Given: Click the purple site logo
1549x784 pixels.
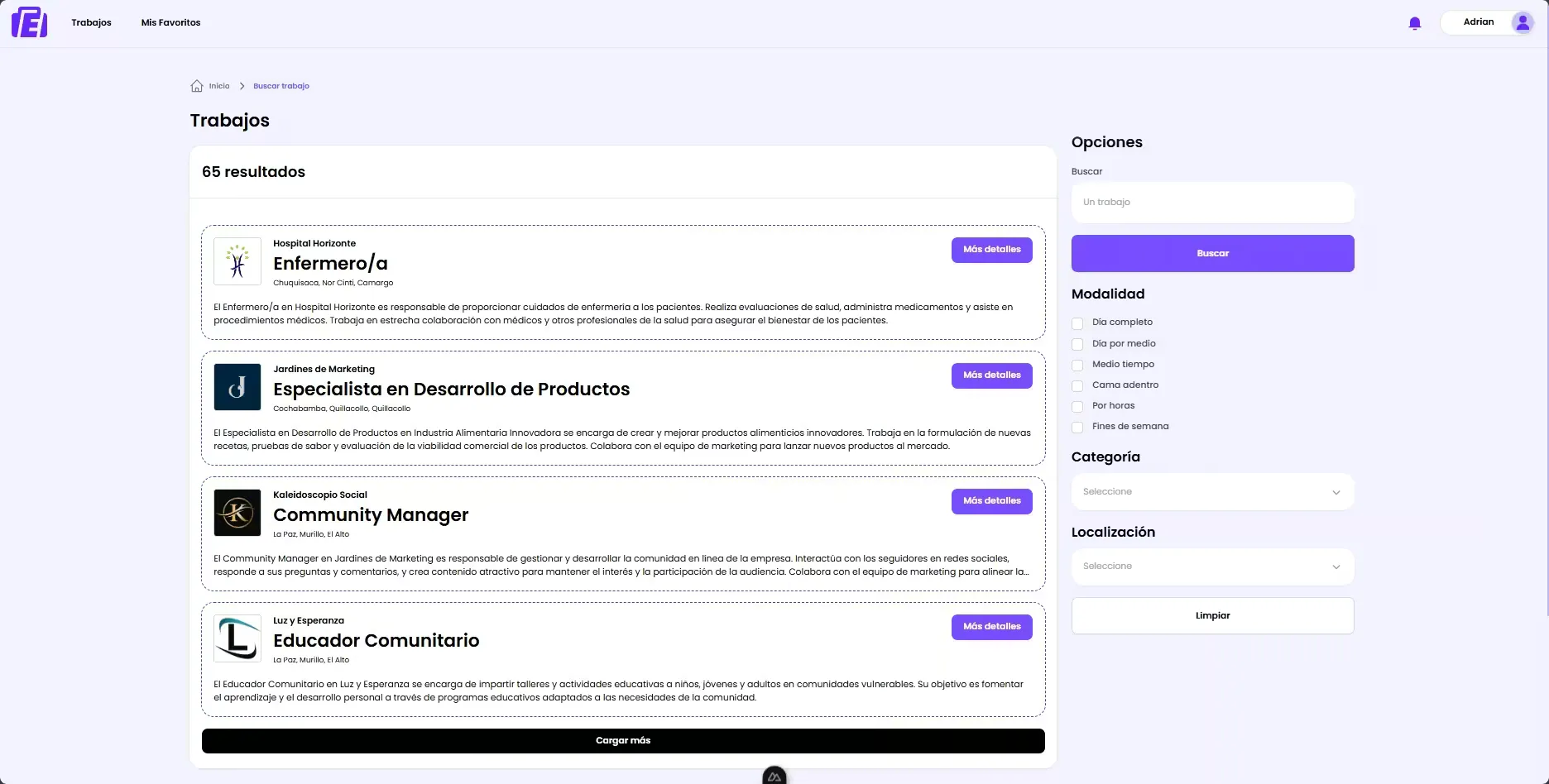Looking at the screenshot, I should 29,22.
